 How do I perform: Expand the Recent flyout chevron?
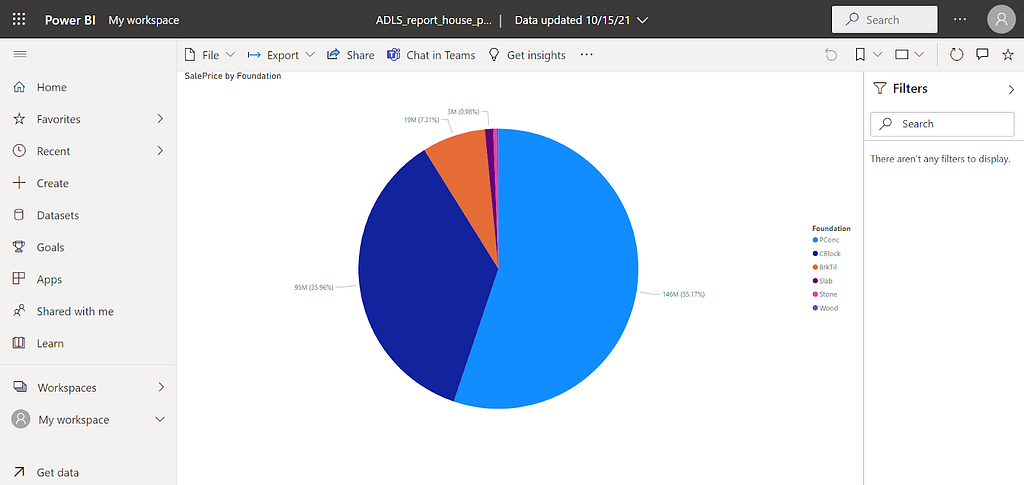click(x=161, y=151)
